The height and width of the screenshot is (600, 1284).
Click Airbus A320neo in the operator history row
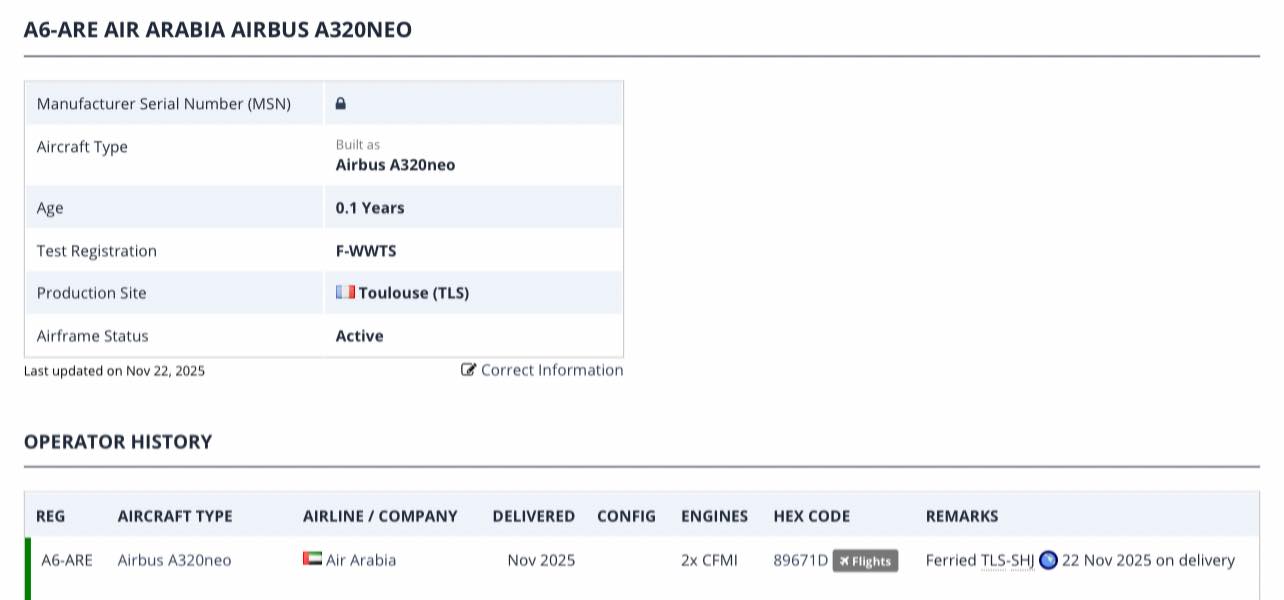point(174,560)
